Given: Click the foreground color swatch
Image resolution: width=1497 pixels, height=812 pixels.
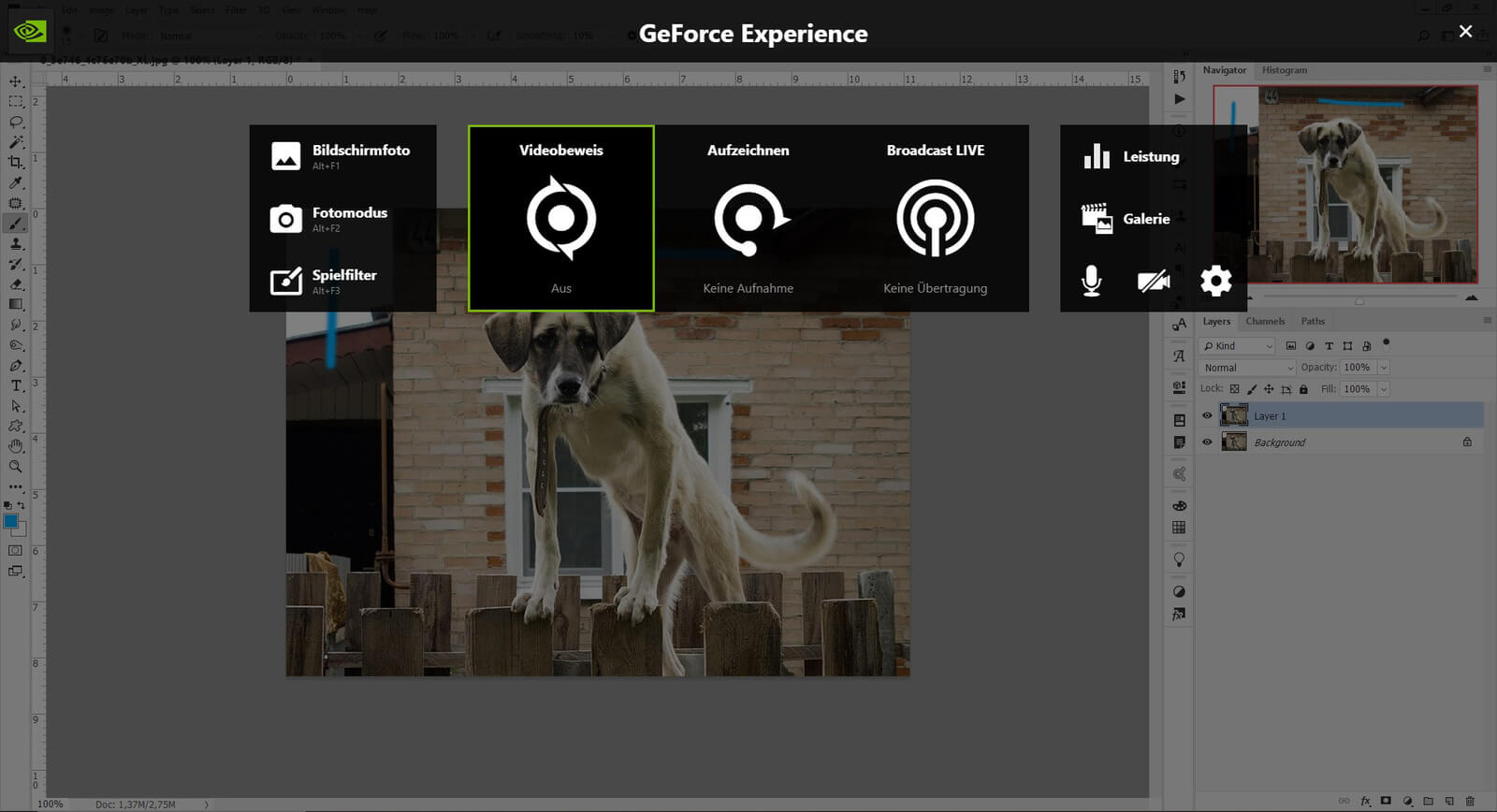Looking at the screenshot, I should click(10, 521).
